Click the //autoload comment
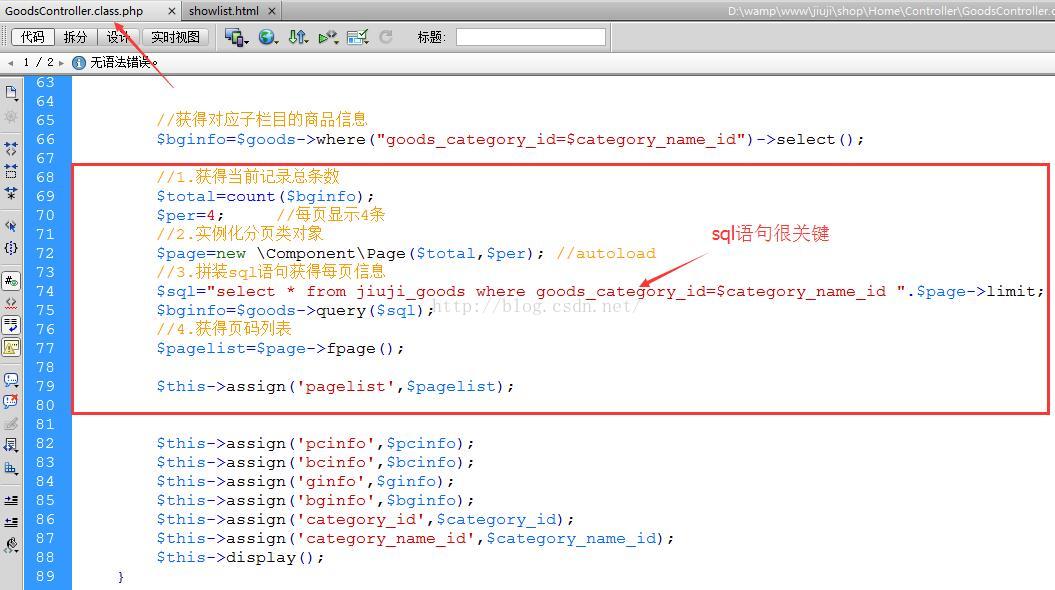 click(606, 253)
